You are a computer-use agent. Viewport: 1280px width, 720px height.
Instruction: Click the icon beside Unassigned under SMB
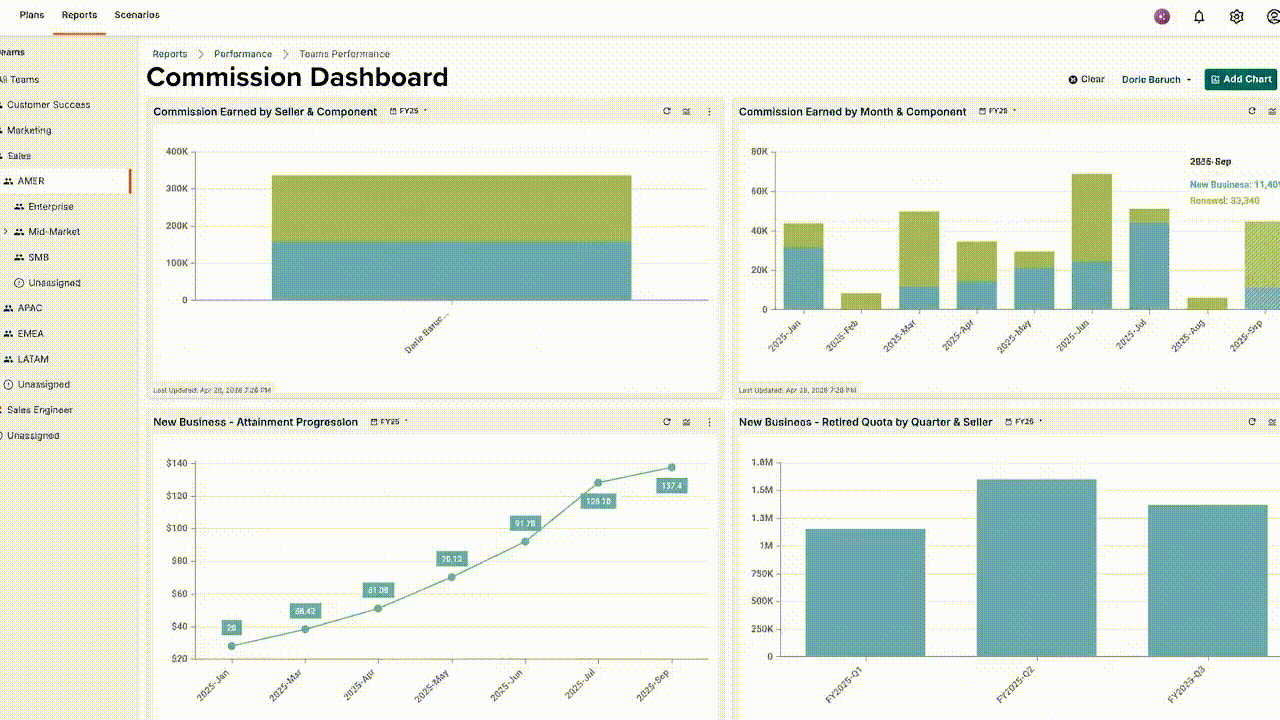pos(19,283)
